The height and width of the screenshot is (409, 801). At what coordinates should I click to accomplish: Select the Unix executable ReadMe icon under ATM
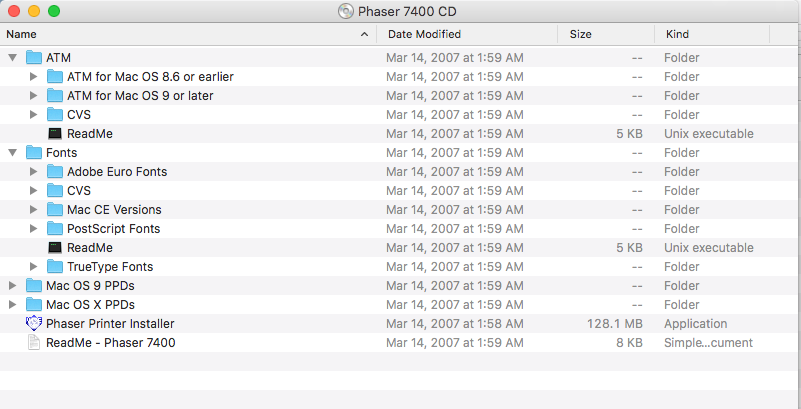click(x=55, y=134)
